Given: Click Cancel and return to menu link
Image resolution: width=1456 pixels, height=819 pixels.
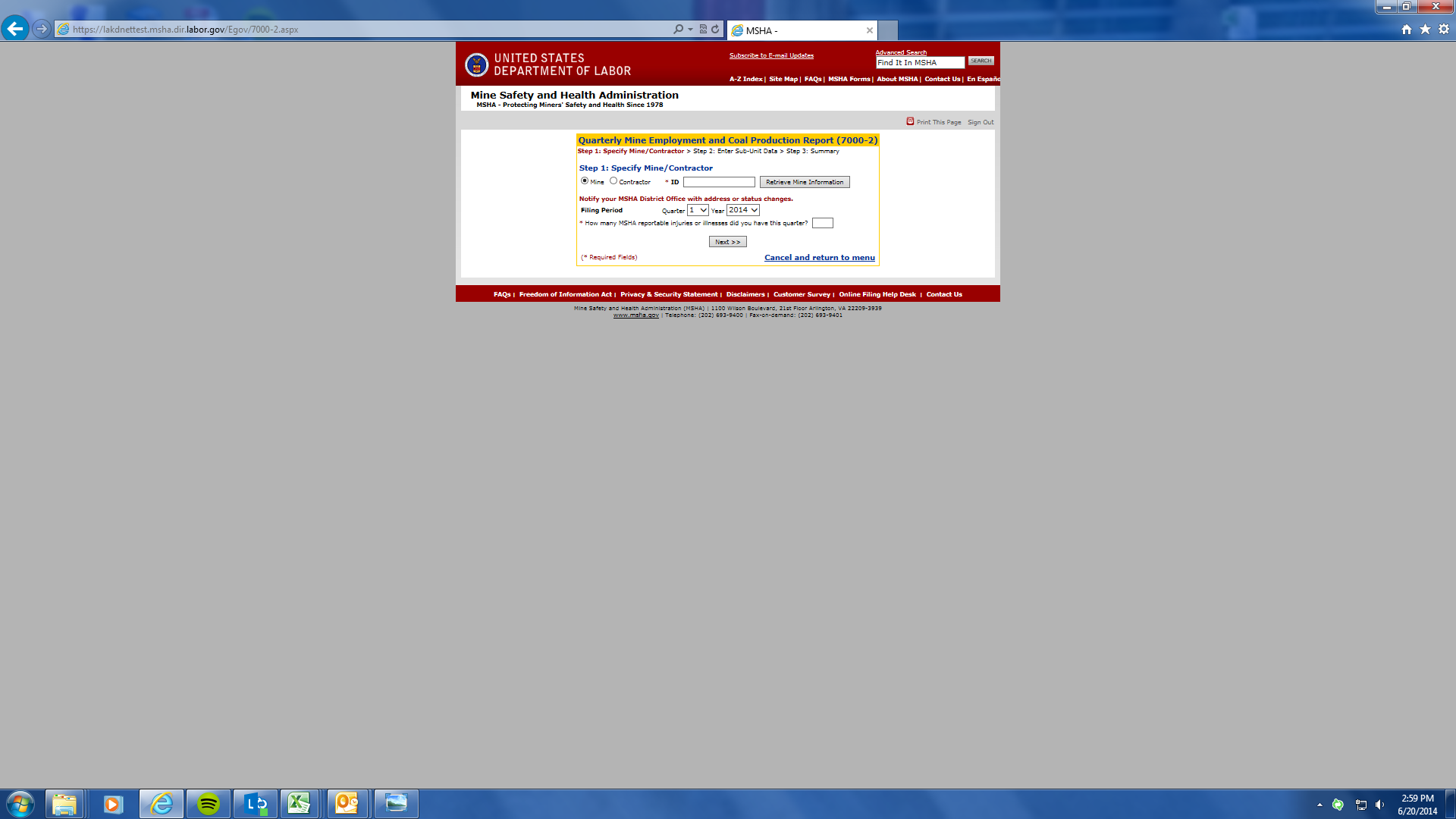Looking at the screenshot, I should tap(819, 258).
